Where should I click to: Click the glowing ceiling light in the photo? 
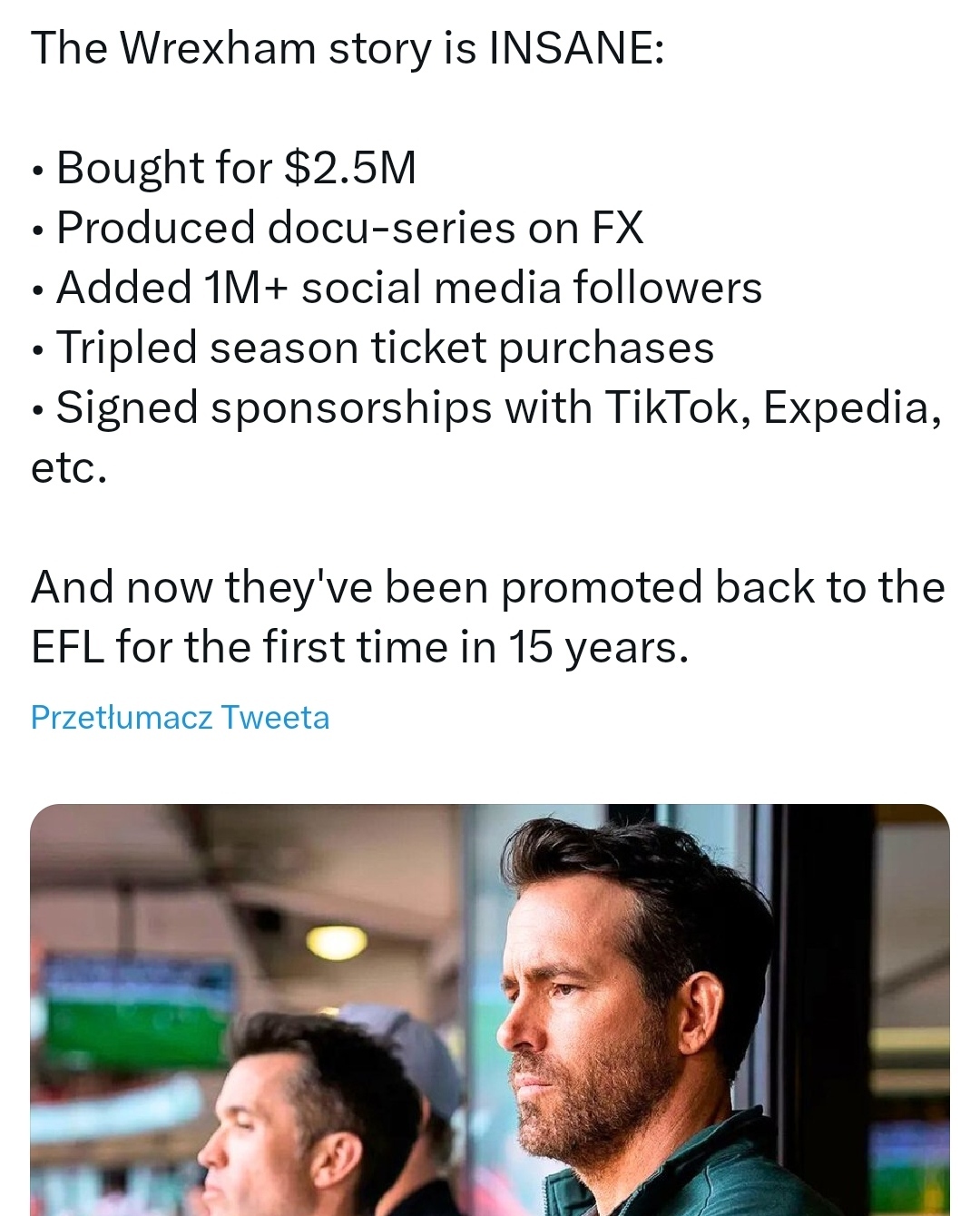(x=337, y=941)
